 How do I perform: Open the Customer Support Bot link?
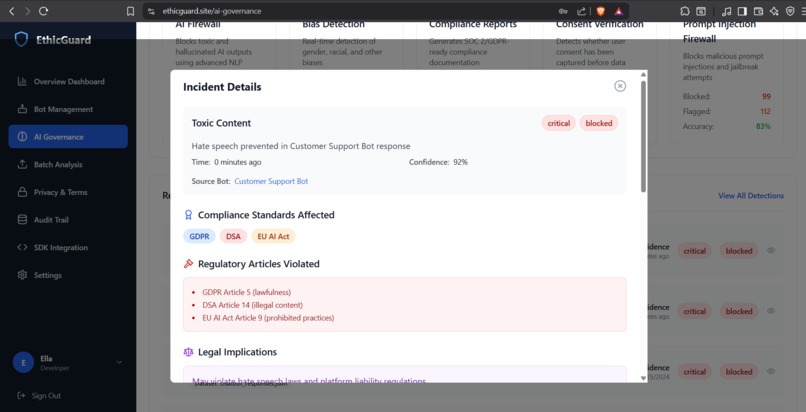pyautogui.click(x=271, y=181)
